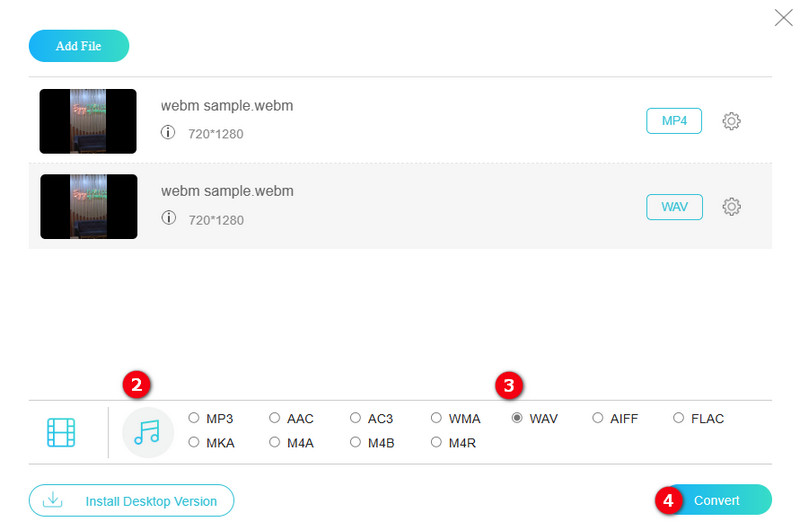Select the AIFF radio button
The height and width of the screenshot is (531, 800).
(x=598, y=418)
